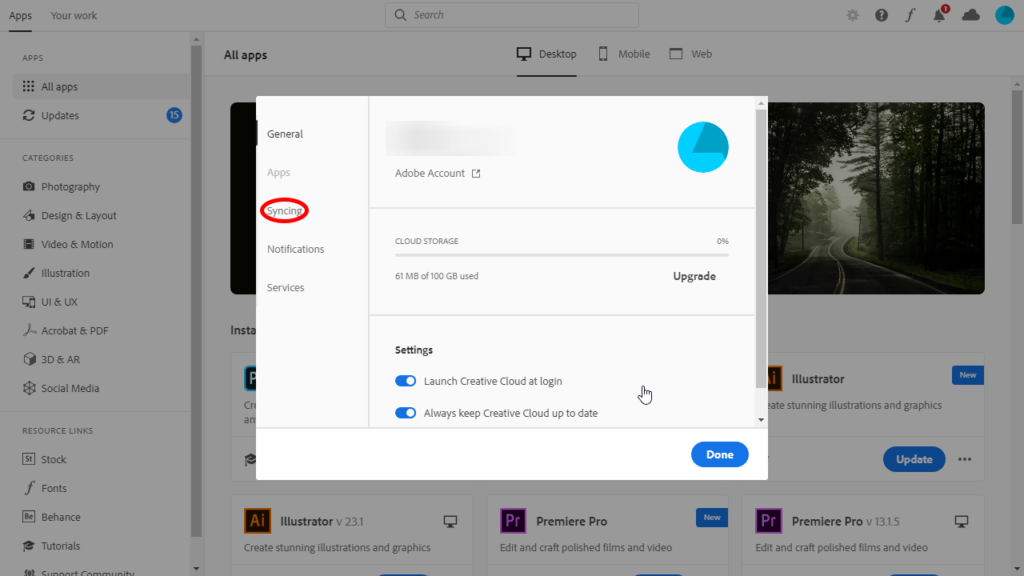1024x576 pixels.
Task: Click the Premiere Pro New app icon
Action: coord(513,521)
